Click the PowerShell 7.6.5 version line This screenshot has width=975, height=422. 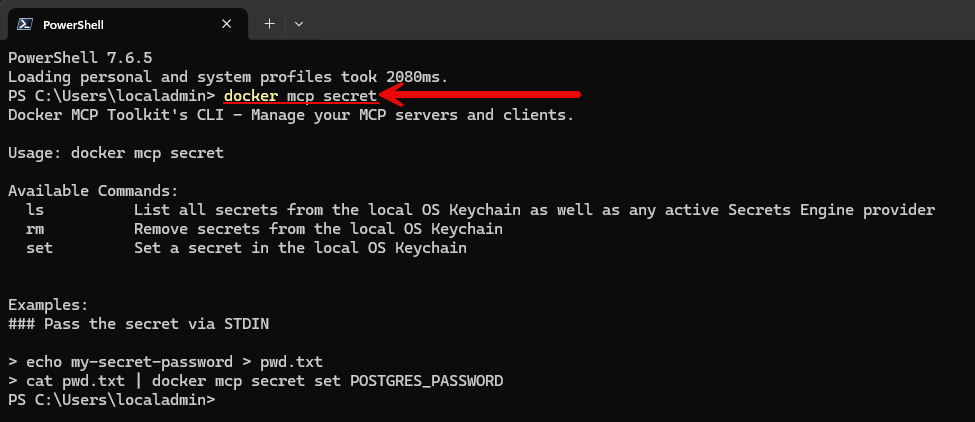click(x=80, y=58)
